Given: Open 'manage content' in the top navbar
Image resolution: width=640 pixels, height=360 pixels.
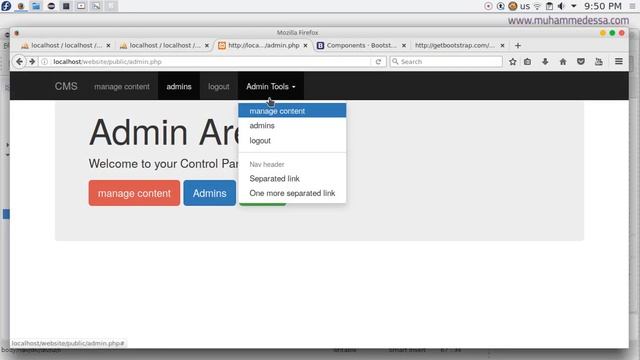Looking at the screenshot, I should pos(122,86).
